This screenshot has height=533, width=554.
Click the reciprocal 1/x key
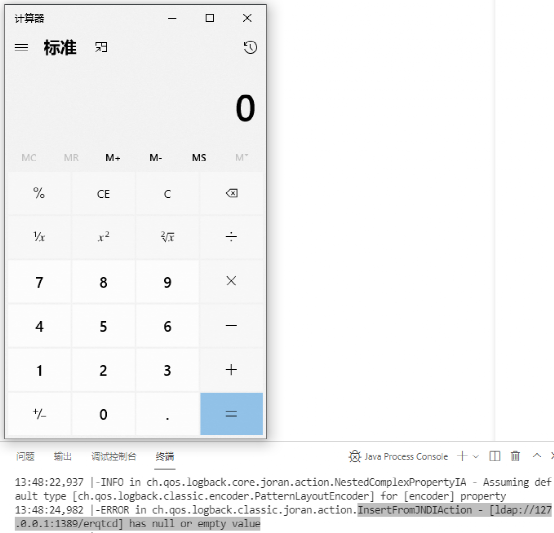coord(39,237)
